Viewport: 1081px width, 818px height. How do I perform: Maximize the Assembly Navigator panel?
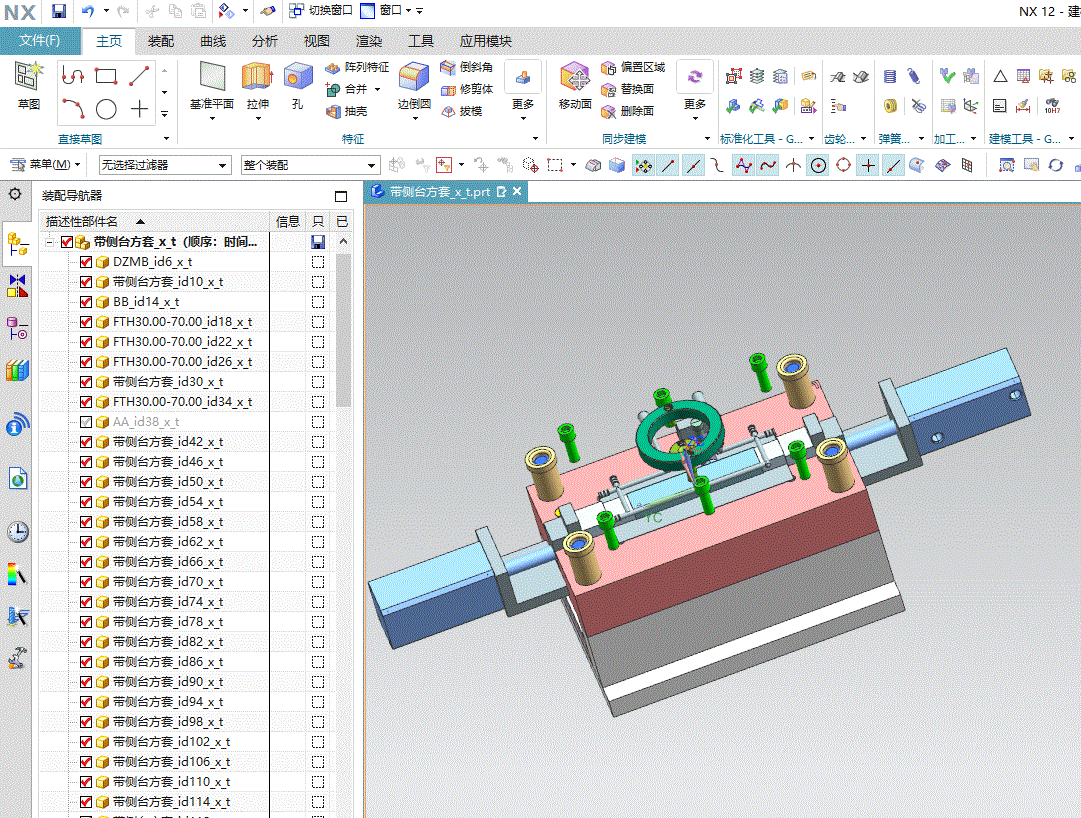click(x=341, y=196)
